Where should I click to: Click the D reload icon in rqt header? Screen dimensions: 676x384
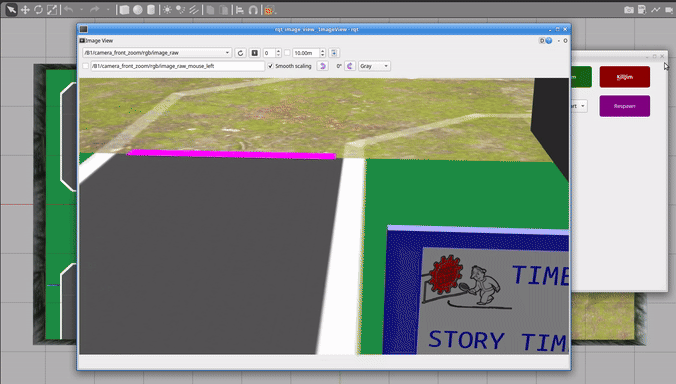click(x=542, y=41)
